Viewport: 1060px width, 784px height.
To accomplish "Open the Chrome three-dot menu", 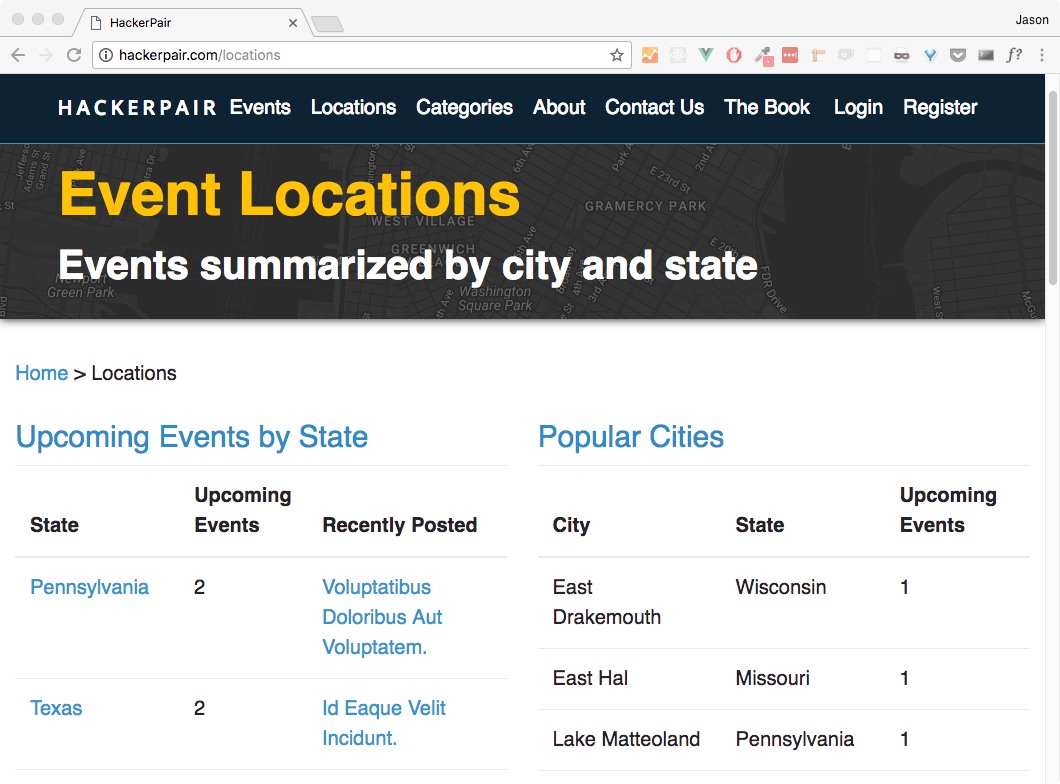I will point(1042,55).
